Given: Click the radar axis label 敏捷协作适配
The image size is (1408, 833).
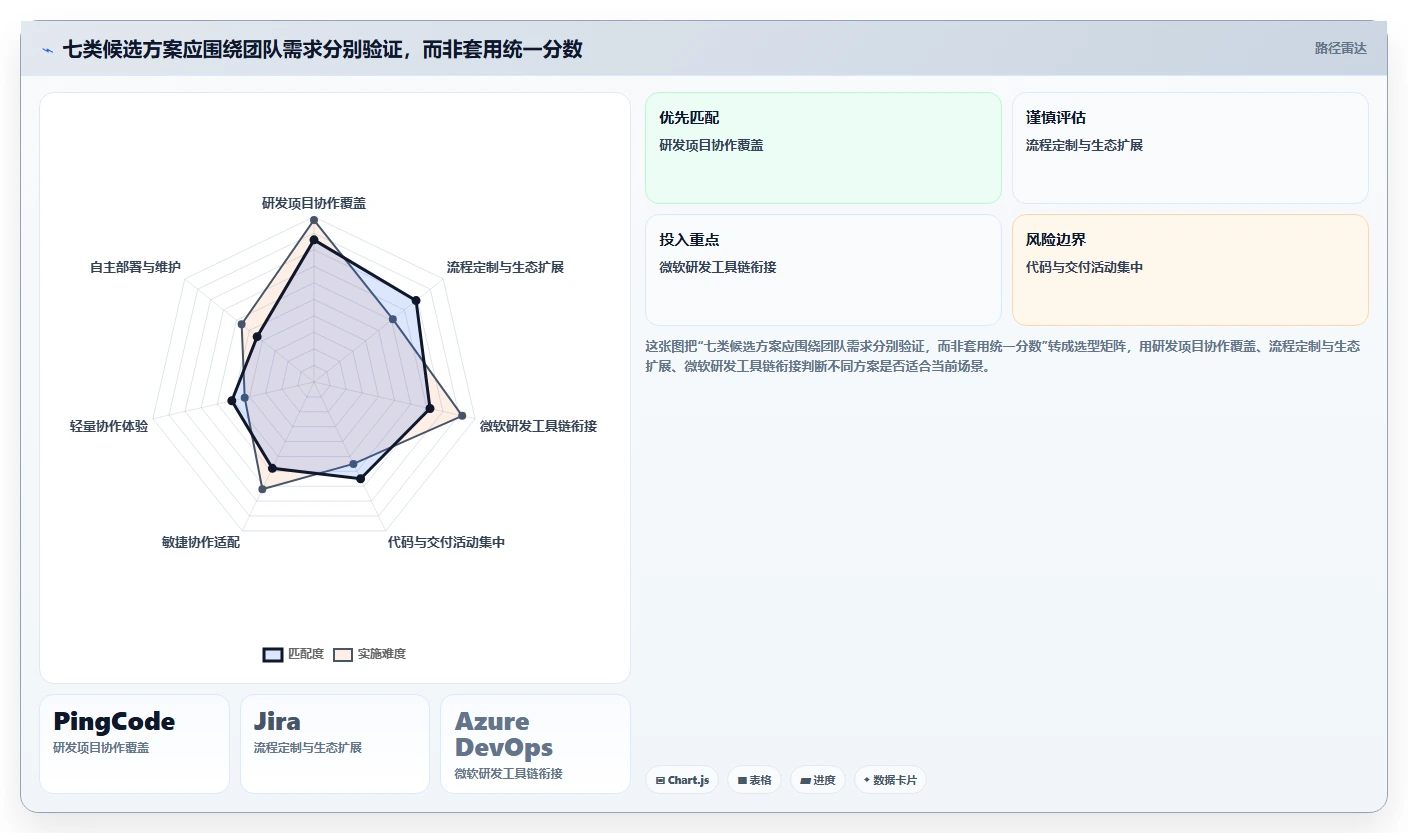Looking at the screenshot, I should pos(201,542).
